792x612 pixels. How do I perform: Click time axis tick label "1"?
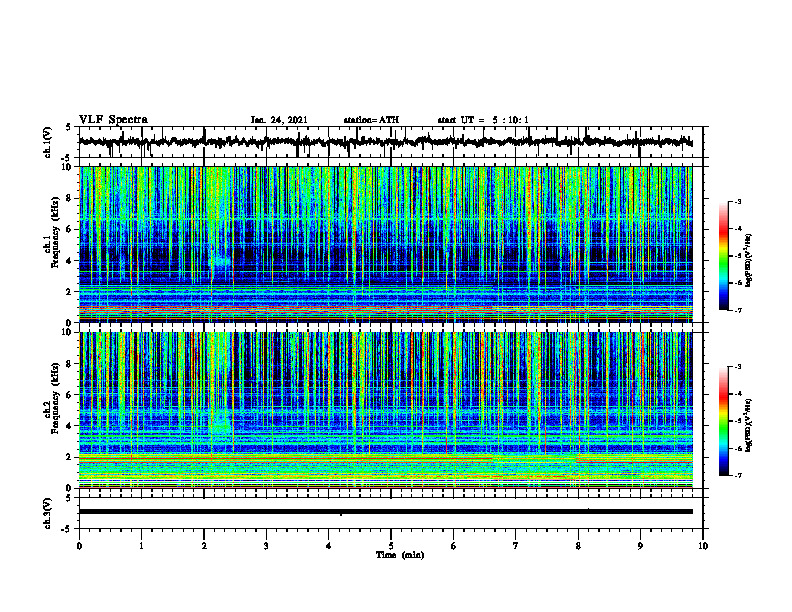tap(141, 546)
